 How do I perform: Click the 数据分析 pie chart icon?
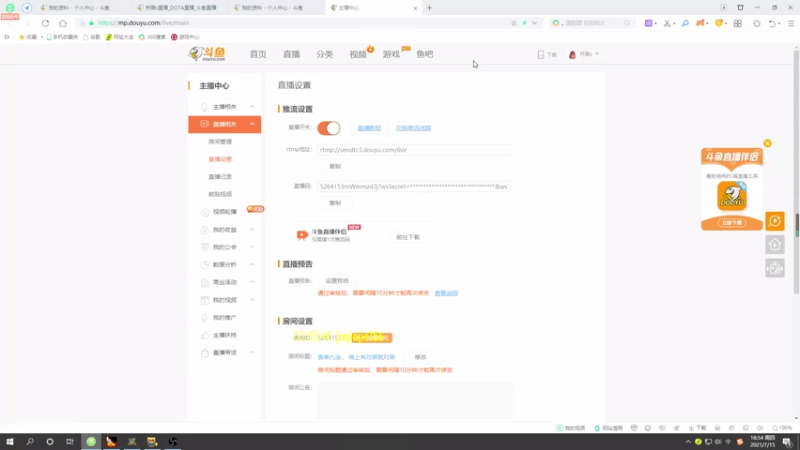point(205,265)
